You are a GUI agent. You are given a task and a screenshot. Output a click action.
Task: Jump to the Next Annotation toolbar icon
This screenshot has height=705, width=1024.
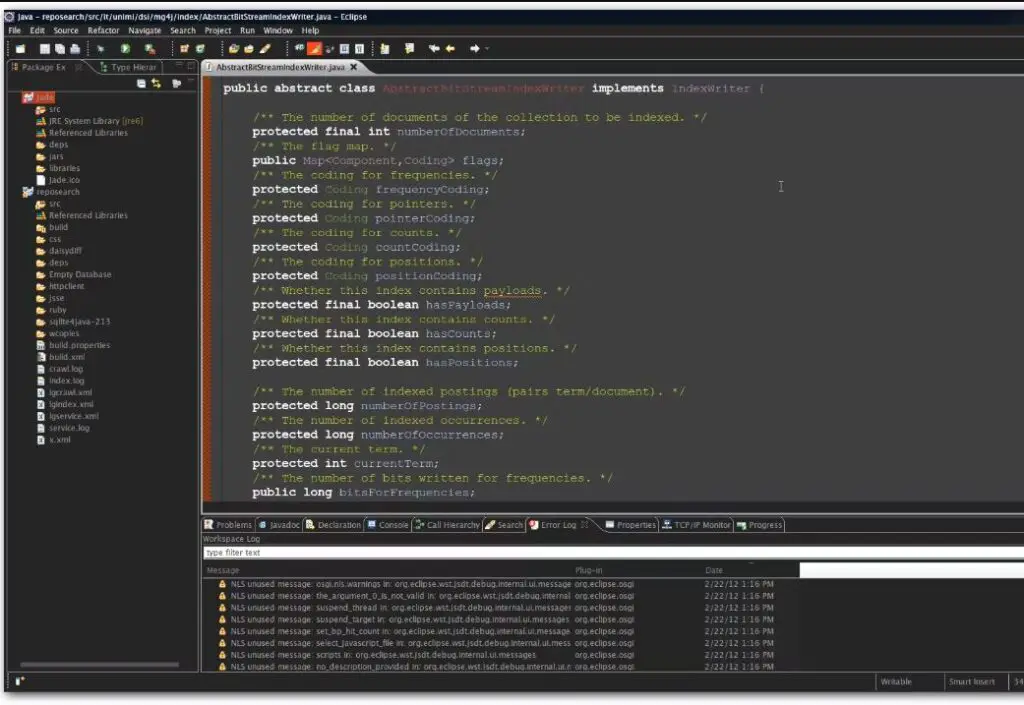tap(385, 49)
